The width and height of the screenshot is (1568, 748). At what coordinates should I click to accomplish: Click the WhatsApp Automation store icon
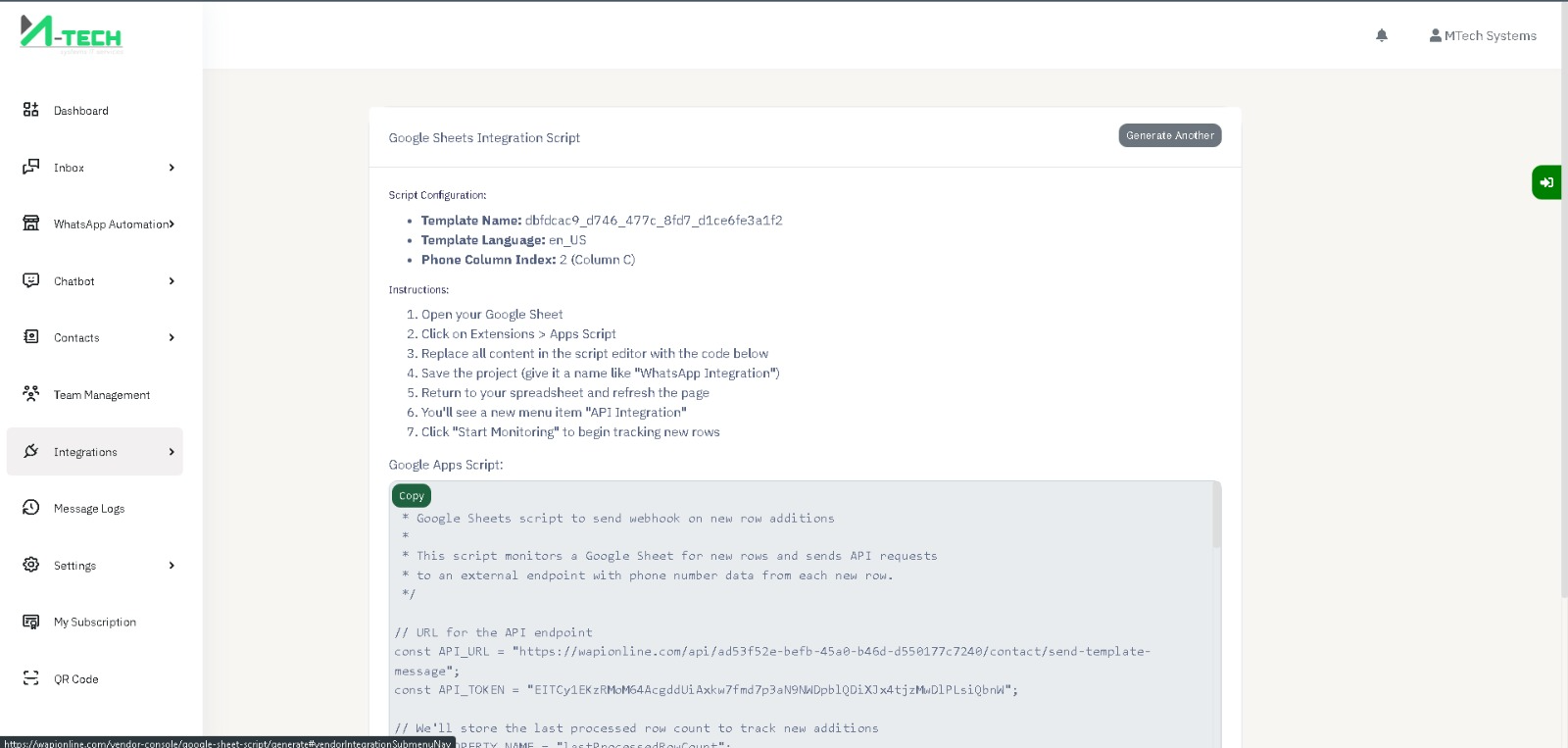pos(31,224)
